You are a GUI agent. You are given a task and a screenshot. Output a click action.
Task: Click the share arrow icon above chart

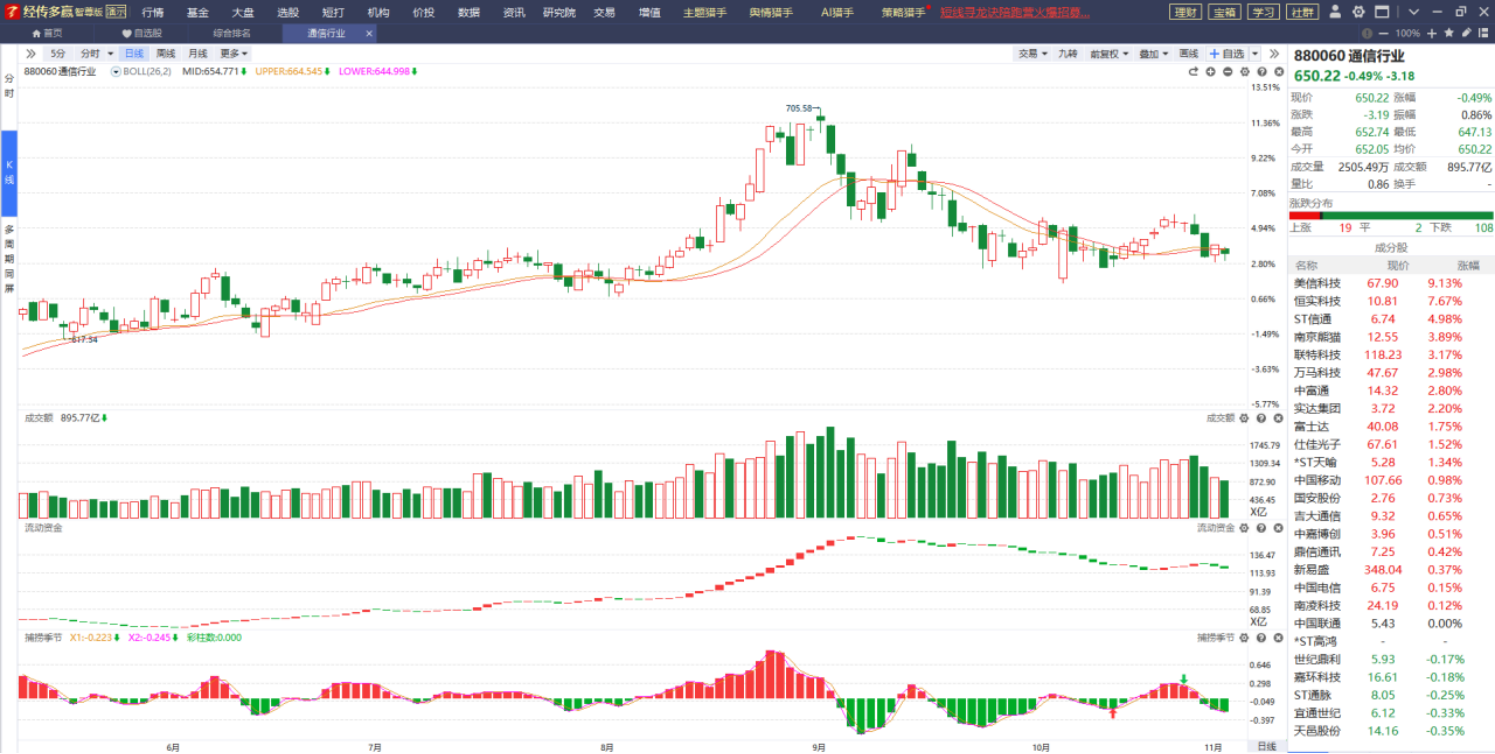point(1193,72)
